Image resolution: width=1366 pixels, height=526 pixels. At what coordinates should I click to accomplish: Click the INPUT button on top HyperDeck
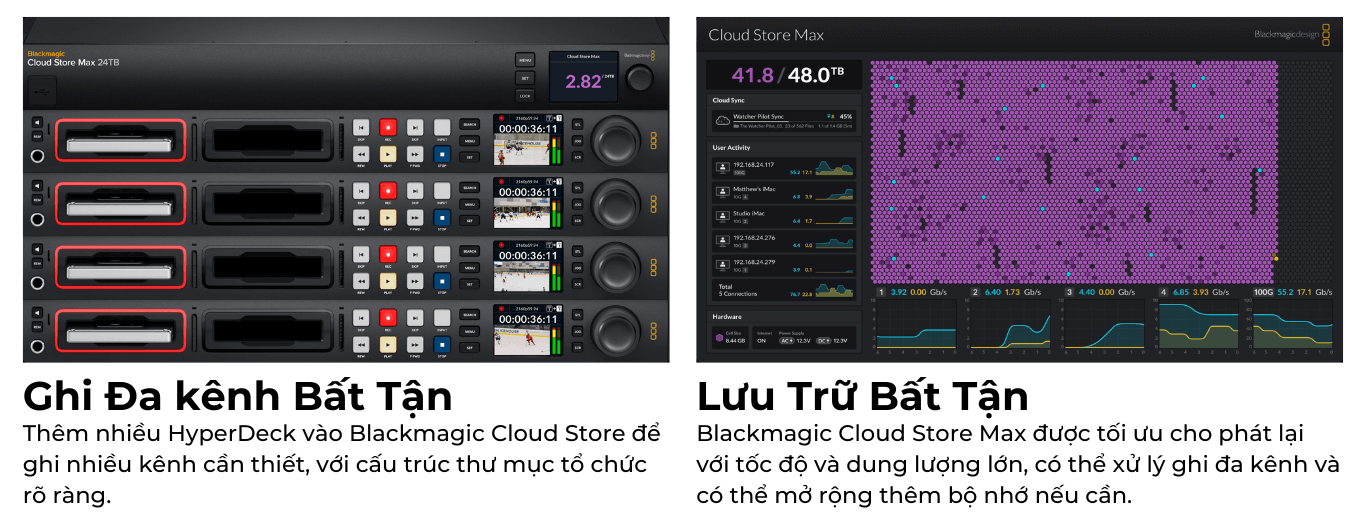[x=442, y=127]
